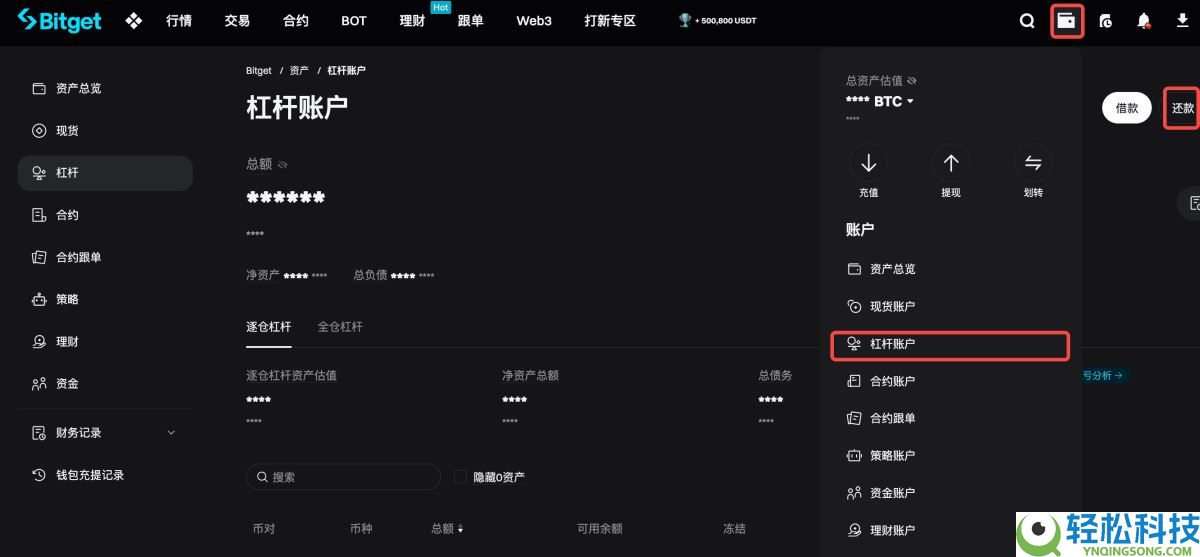Open 交易 in top navigation

click(237, 21)
